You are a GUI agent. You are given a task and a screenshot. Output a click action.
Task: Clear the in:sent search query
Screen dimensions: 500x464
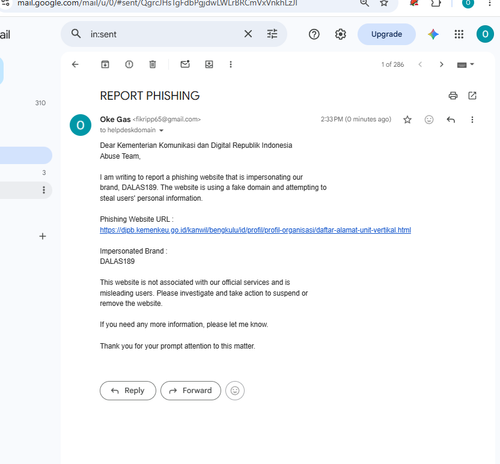tap(248, 34)
